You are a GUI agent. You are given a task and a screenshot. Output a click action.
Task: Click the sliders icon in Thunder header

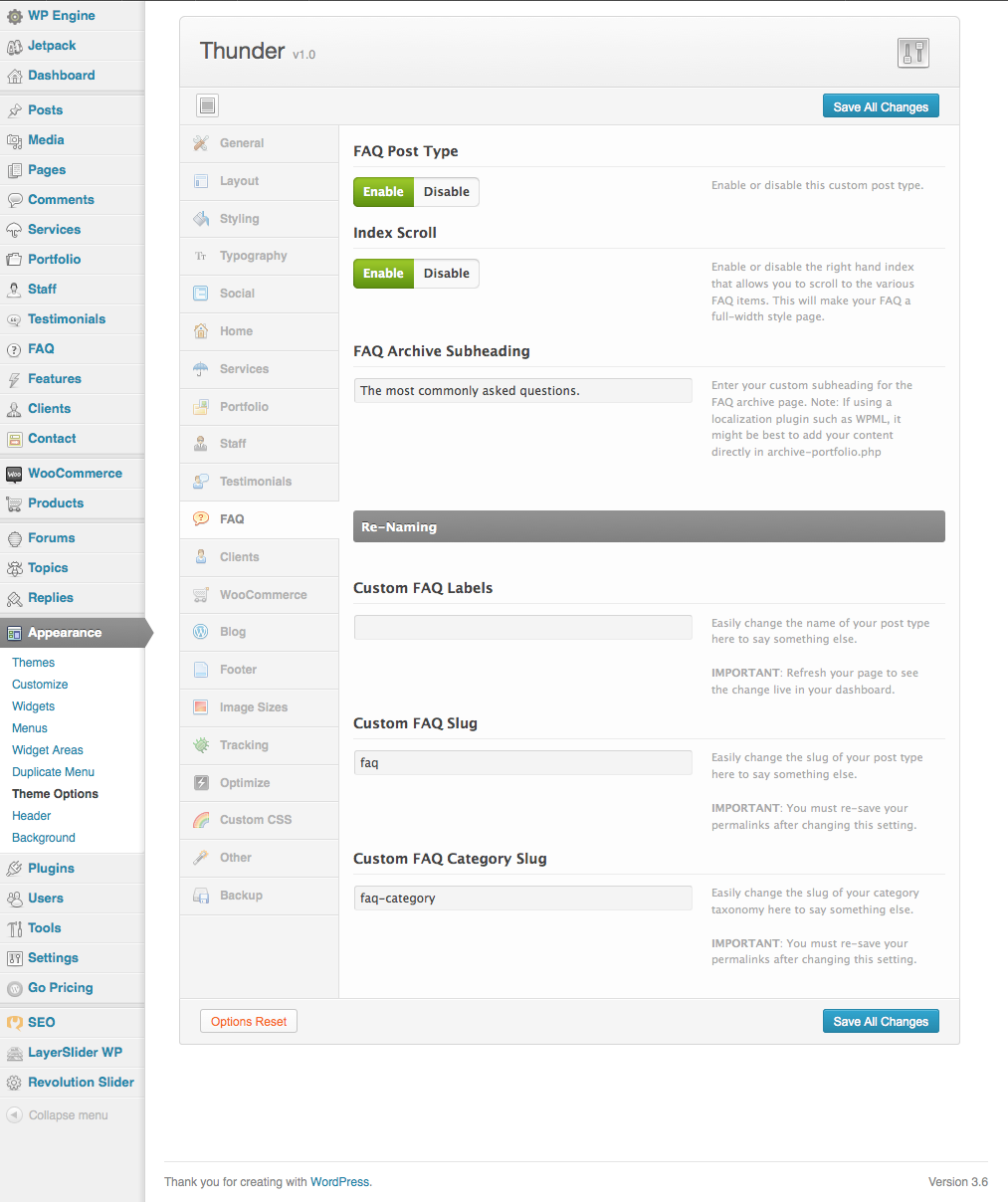tap(912, 53)
